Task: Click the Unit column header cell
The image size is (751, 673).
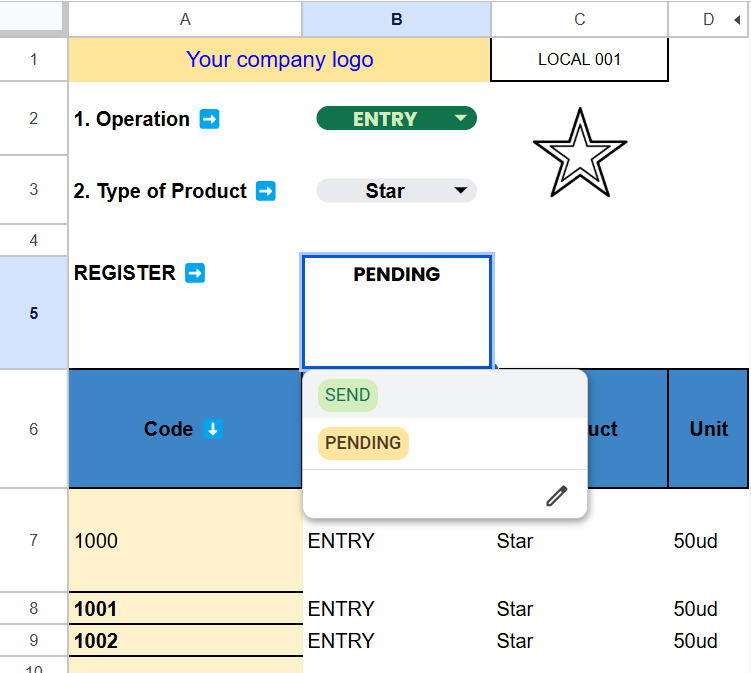Action: (708, 429)
